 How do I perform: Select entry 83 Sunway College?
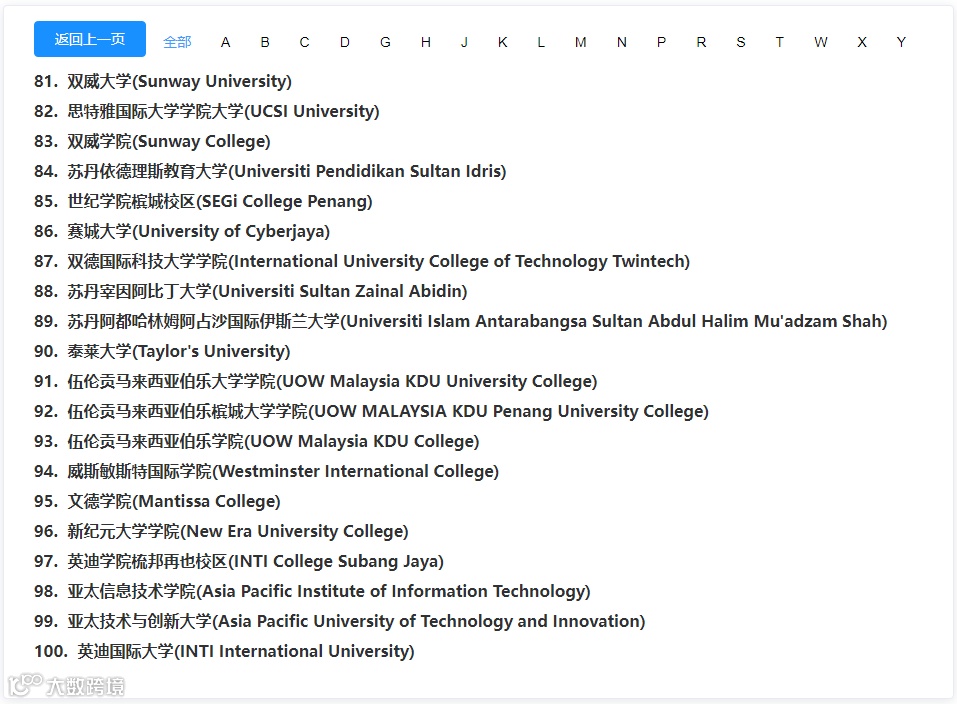point(153,141)
